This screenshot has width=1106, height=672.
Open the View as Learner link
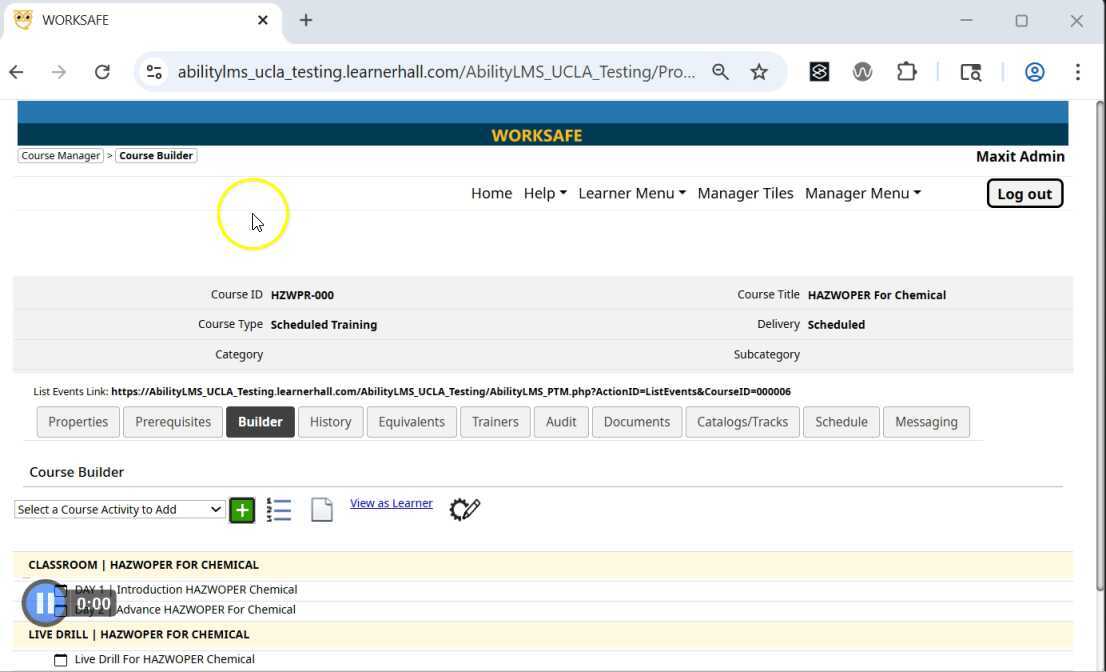(x=391, y=503)
